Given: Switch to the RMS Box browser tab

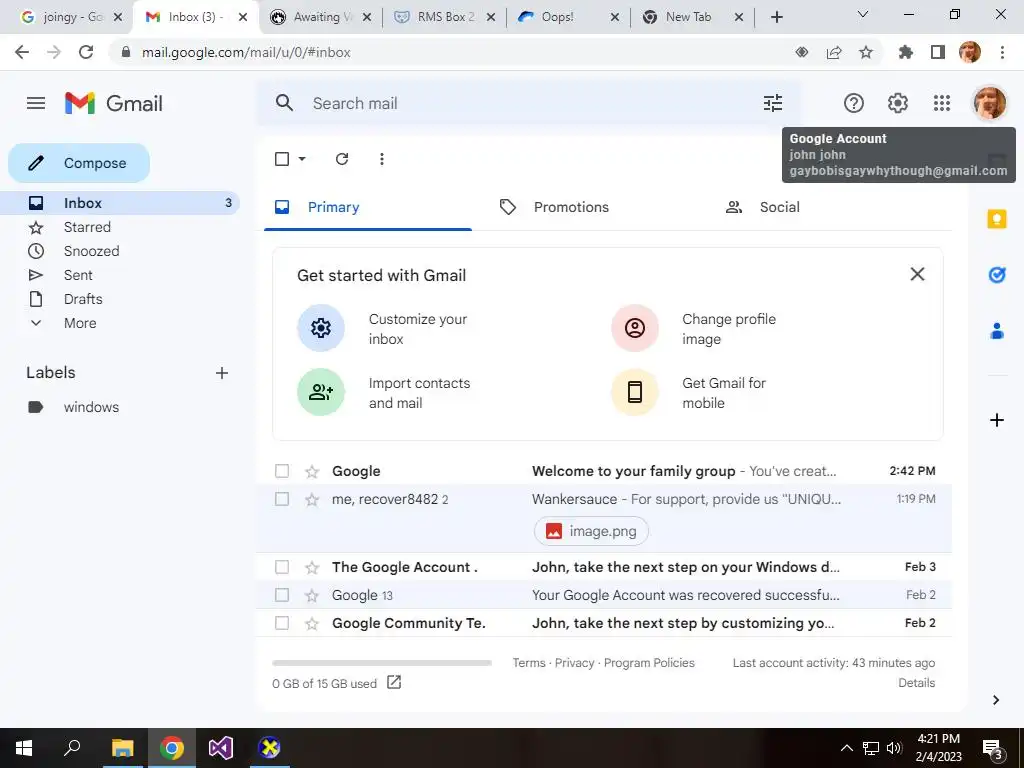Looking at the screenshot, I should 444,17.
